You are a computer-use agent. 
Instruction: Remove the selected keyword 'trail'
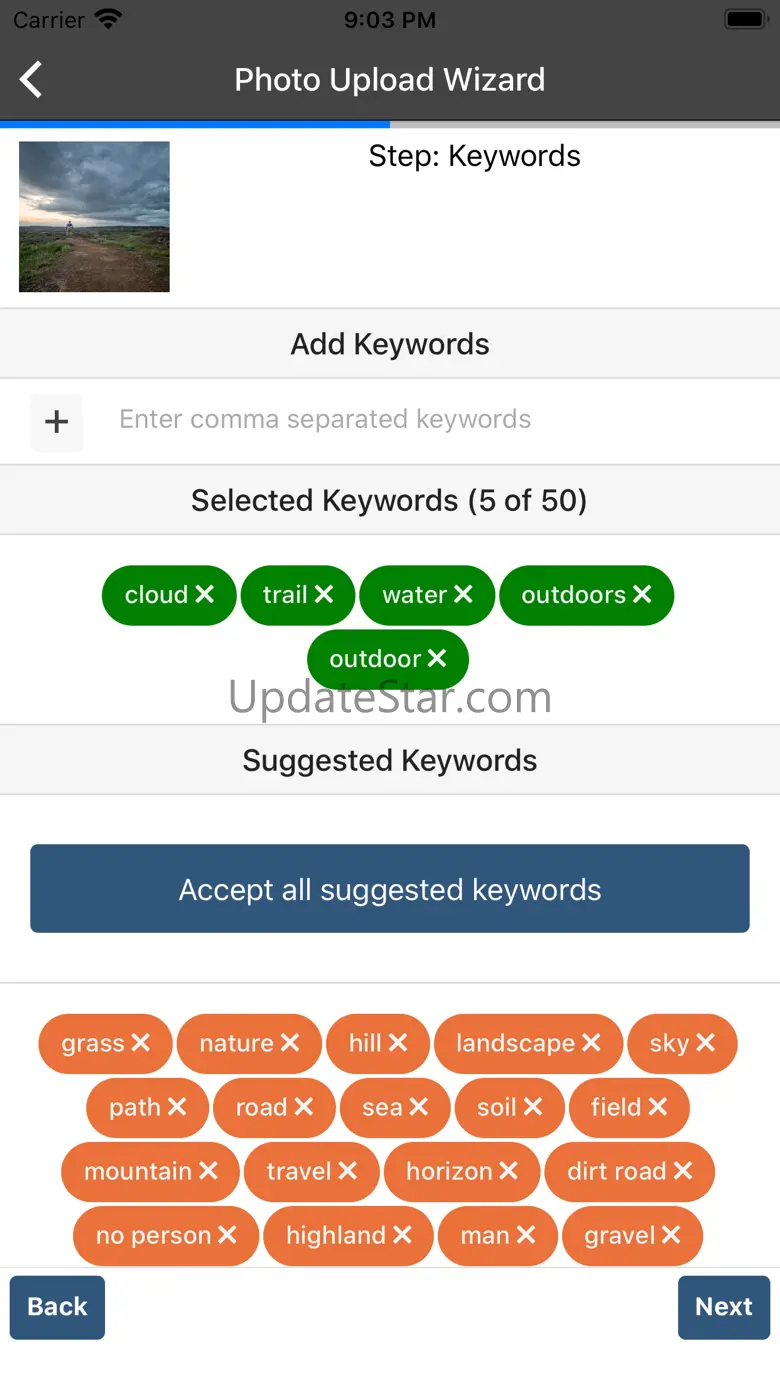tap(324, 595)
